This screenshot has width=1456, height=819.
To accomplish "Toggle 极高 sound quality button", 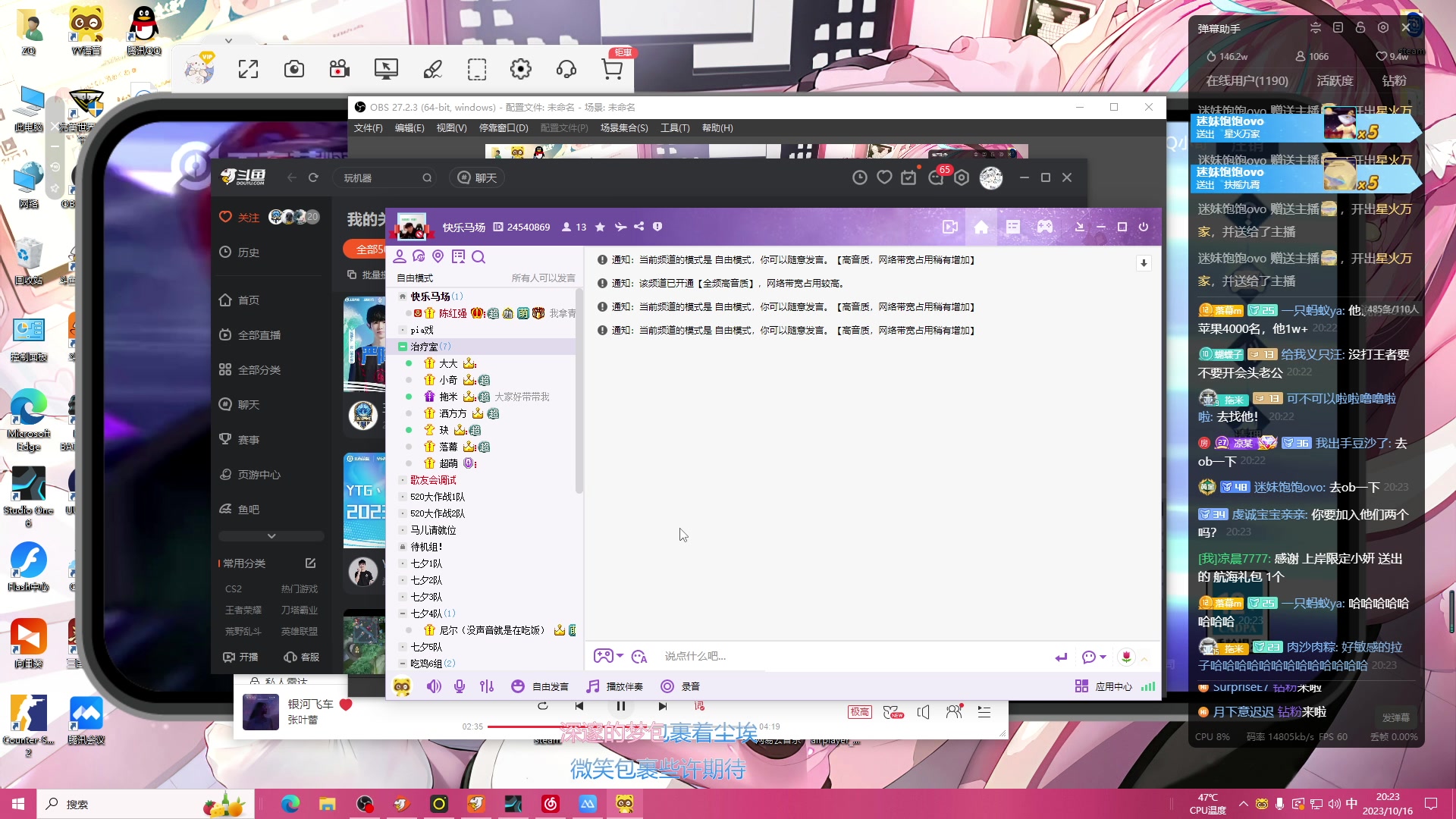I will (x=859, y=712).
